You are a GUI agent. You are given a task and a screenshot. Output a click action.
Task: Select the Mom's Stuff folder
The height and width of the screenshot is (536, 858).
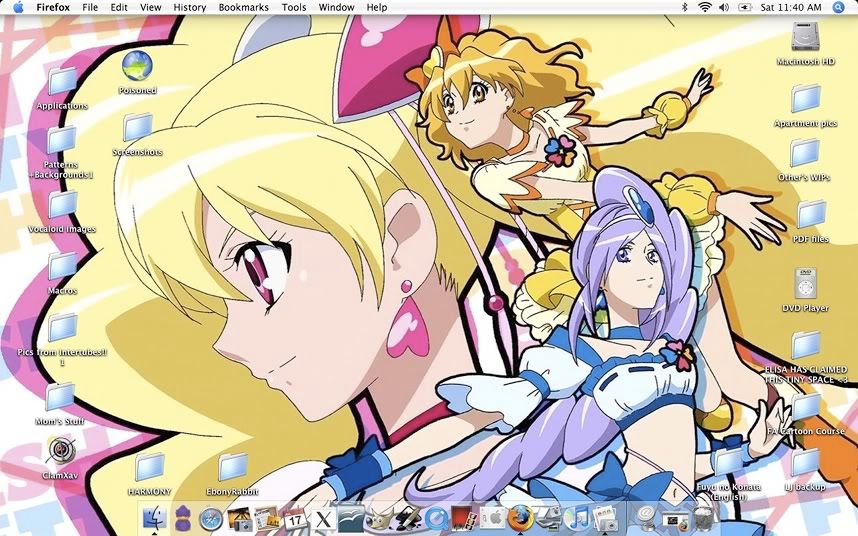point(60,404)
